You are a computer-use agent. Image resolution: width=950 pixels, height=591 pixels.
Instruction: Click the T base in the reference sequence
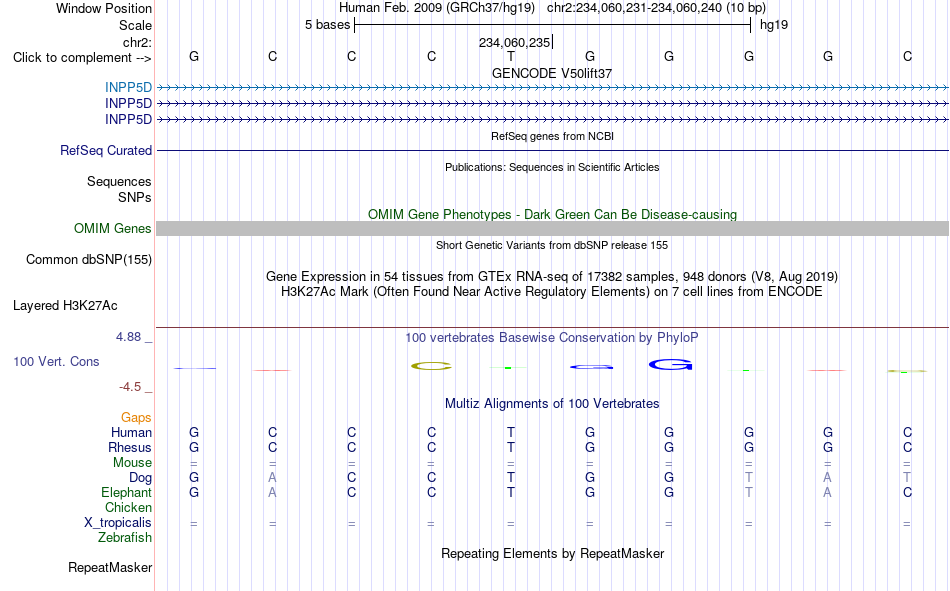coord(511,56)
